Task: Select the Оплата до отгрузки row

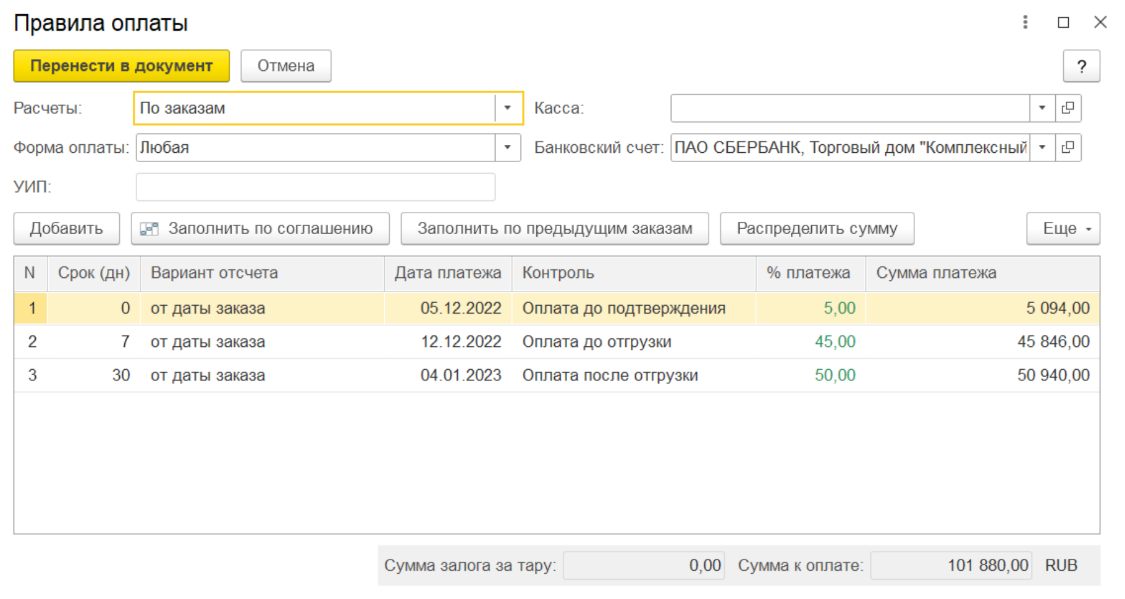Action: click(x=596, y=342)
